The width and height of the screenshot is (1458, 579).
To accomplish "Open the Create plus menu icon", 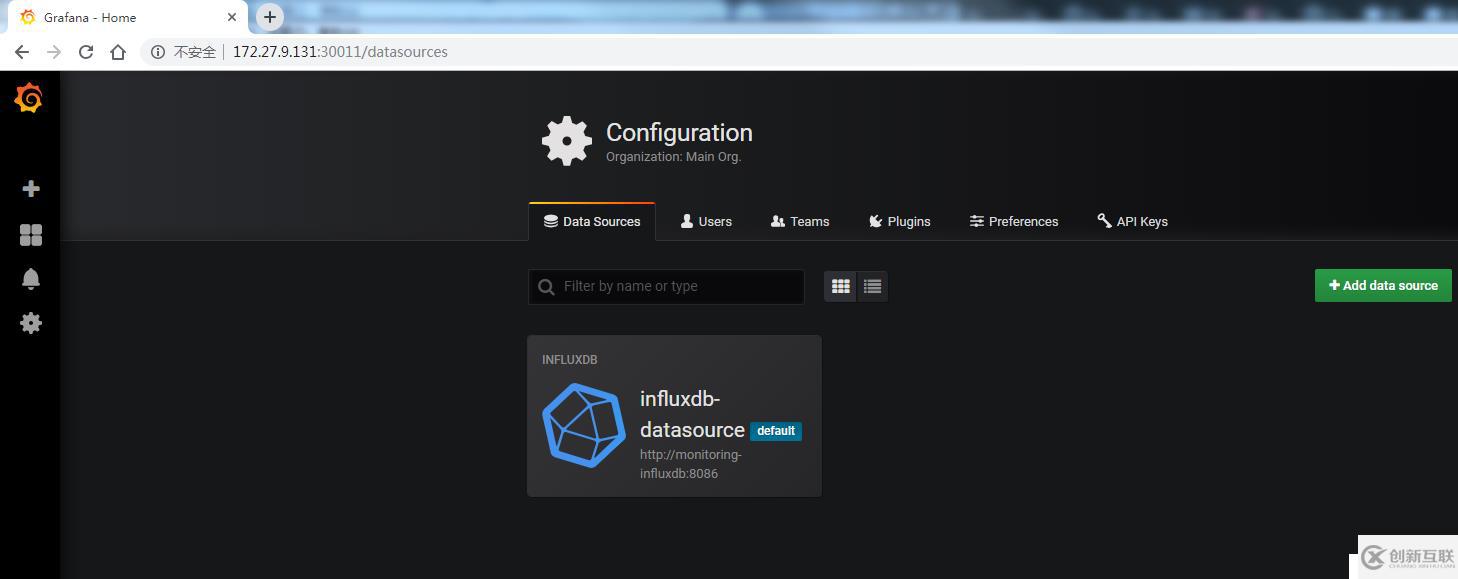I will (31, 189).
